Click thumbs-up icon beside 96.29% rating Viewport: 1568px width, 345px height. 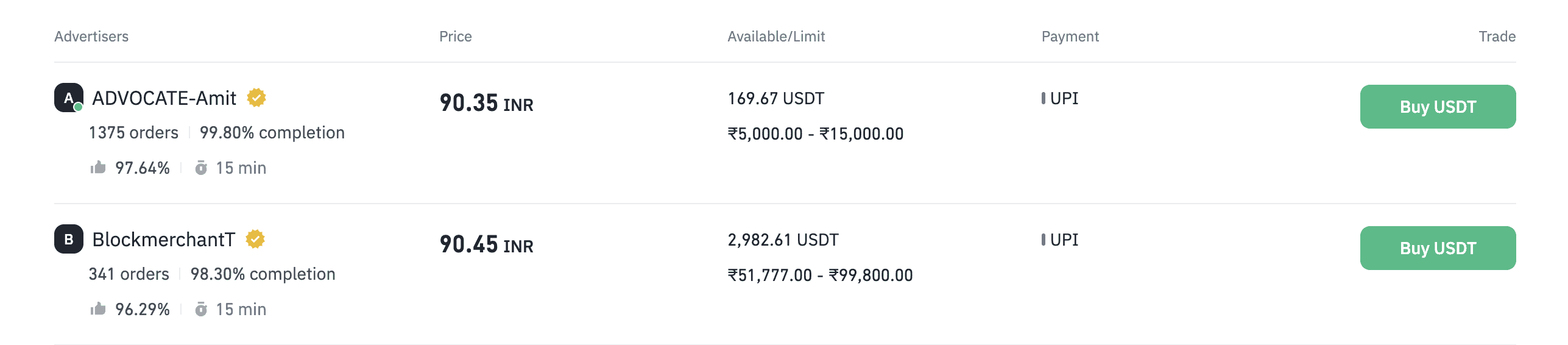[98, 309]
